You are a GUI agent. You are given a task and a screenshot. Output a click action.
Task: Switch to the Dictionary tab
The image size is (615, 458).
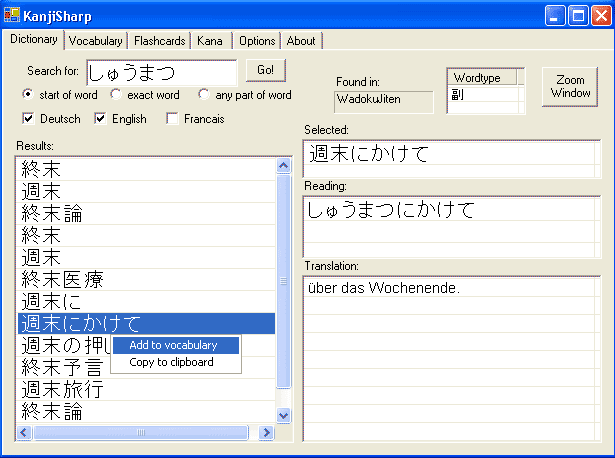(x=33, y=39)
